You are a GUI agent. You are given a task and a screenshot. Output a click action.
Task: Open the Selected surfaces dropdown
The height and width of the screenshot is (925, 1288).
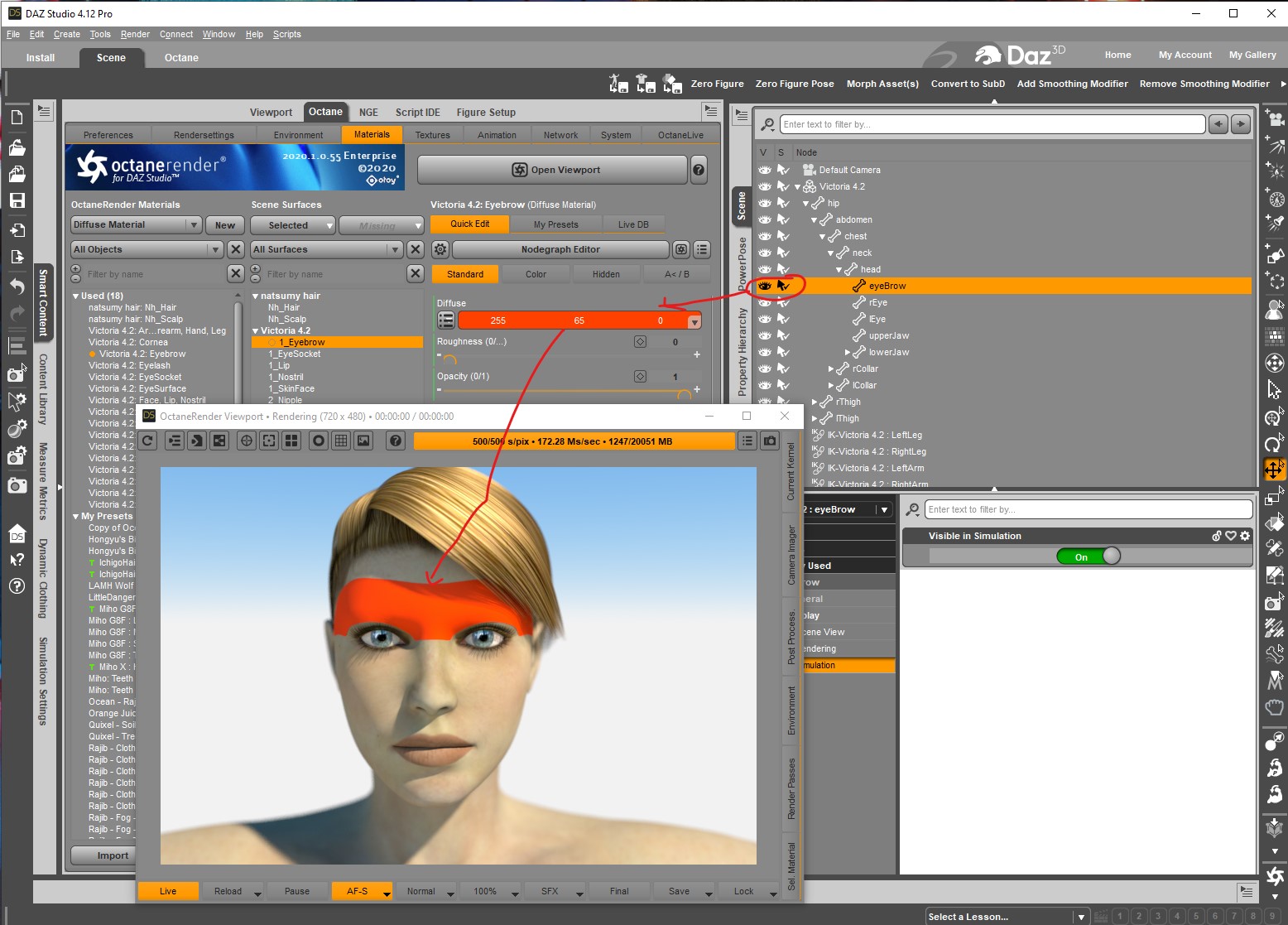click(291, 225)
